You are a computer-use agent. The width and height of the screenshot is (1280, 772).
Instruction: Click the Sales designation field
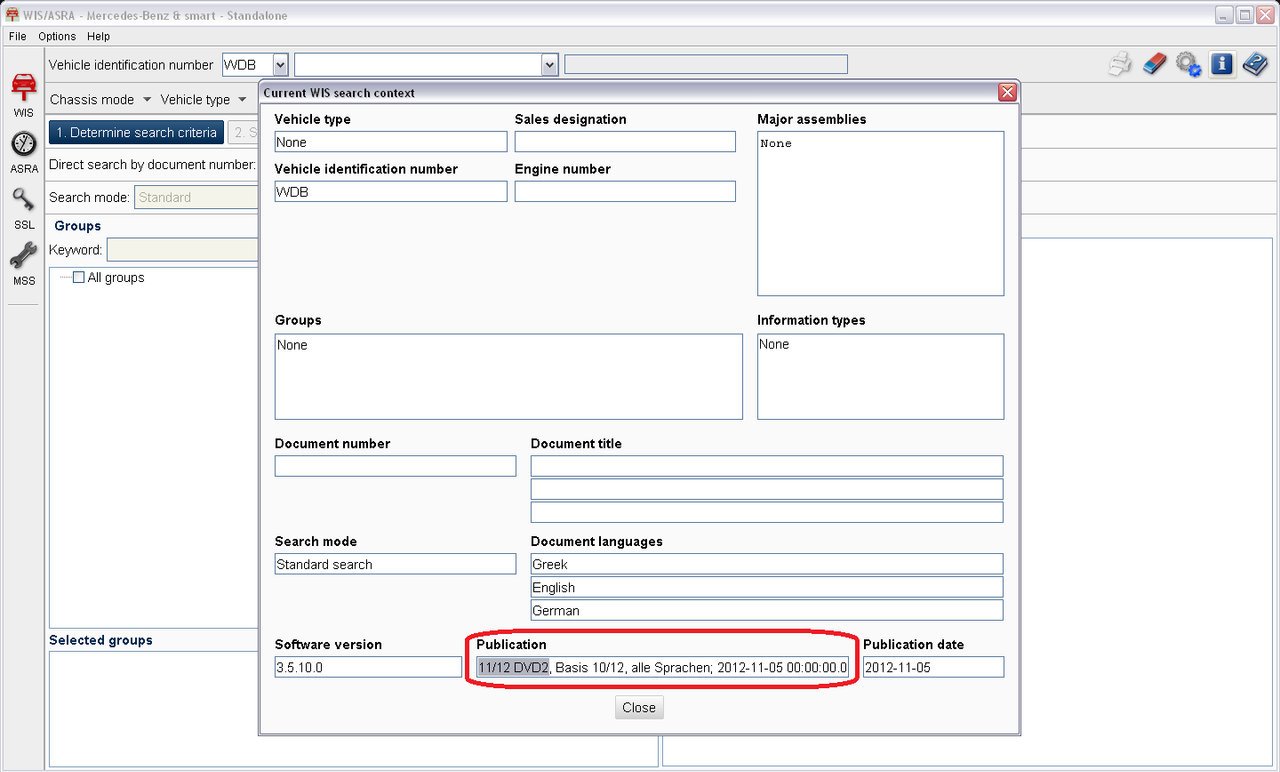[x=625, y=142]
